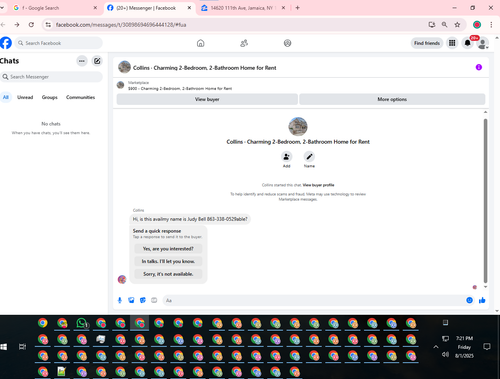Open site information icon in address bar
This screenshot has width=500, height=379.
tap(48, 25)
